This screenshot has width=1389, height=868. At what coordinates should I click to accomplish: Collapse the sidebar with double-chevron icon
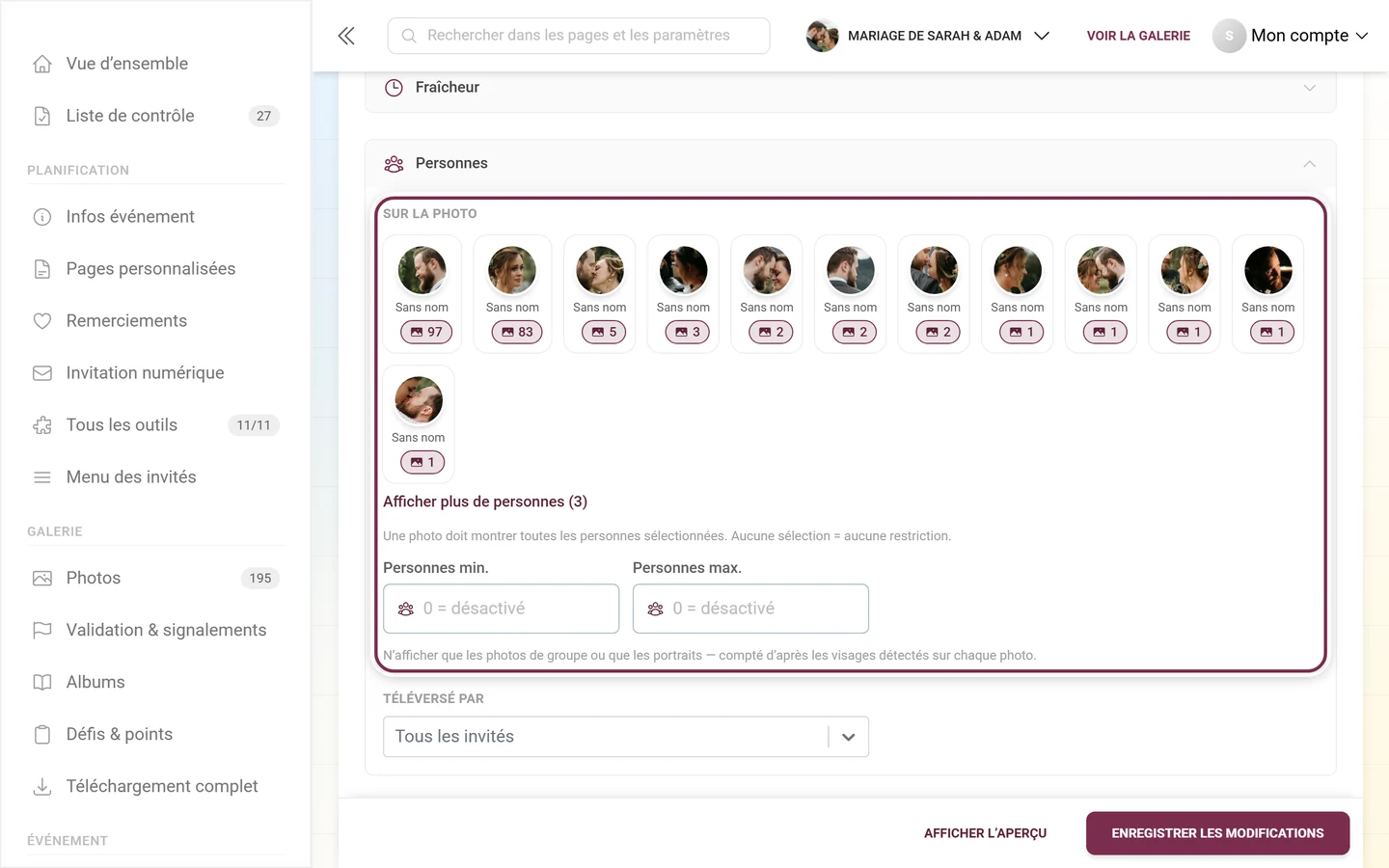tap(346, 36)
